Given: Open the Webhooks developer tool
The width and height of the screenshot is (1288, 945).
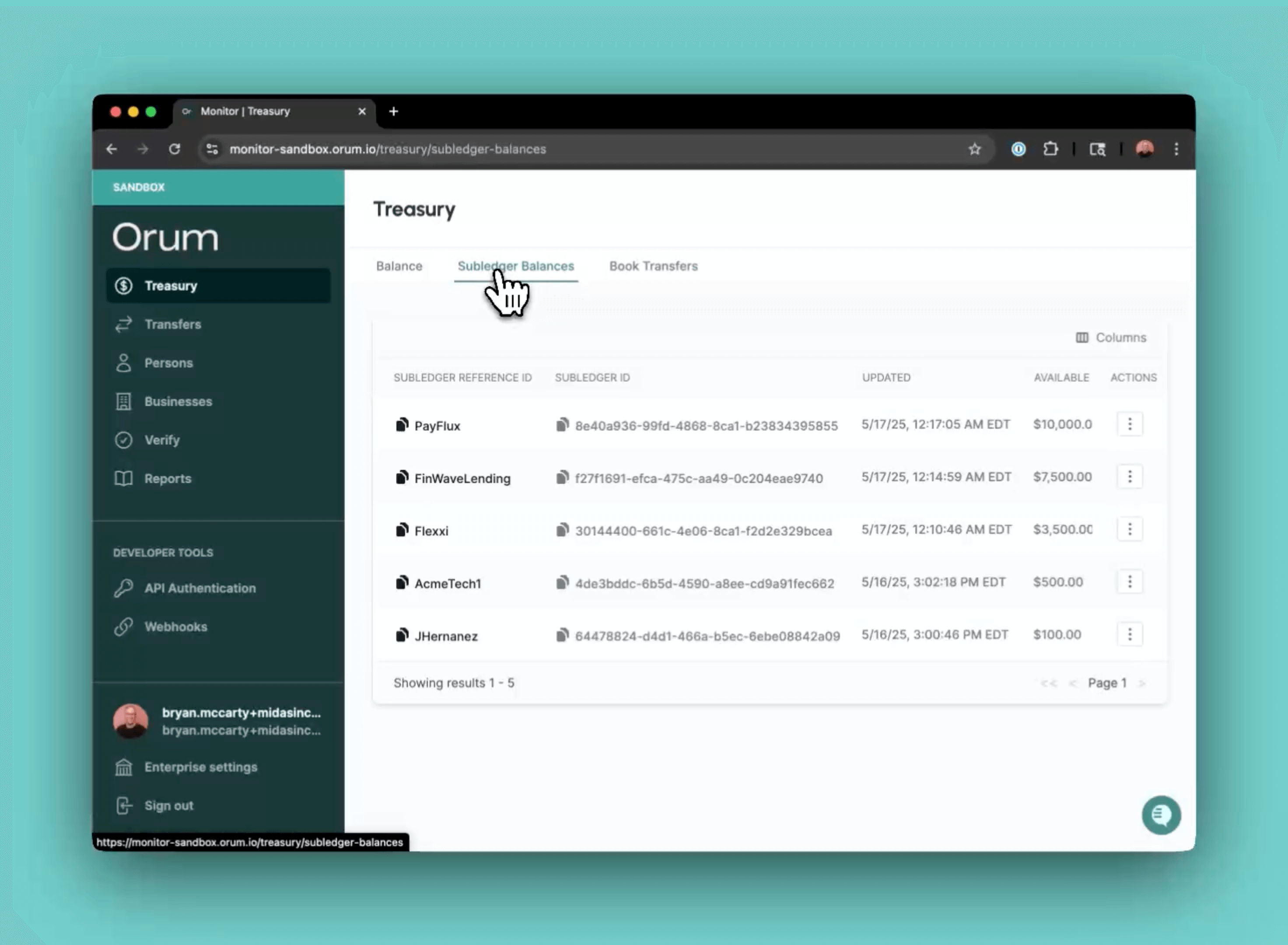Looking at the screenshot, I should (175, 627).
